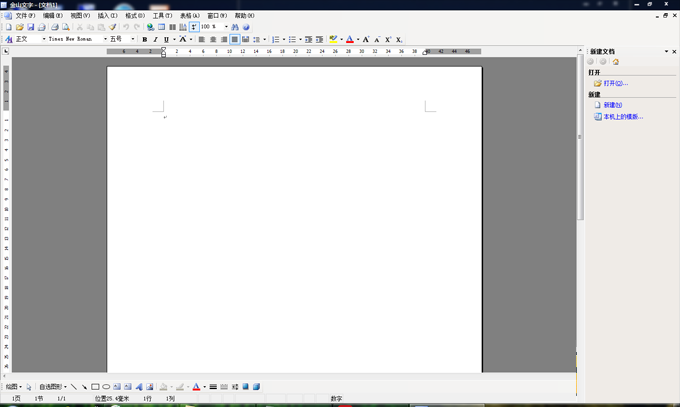Open the Times New Roman font dropdown
This screenshot has height=407, width=680.
105,39
